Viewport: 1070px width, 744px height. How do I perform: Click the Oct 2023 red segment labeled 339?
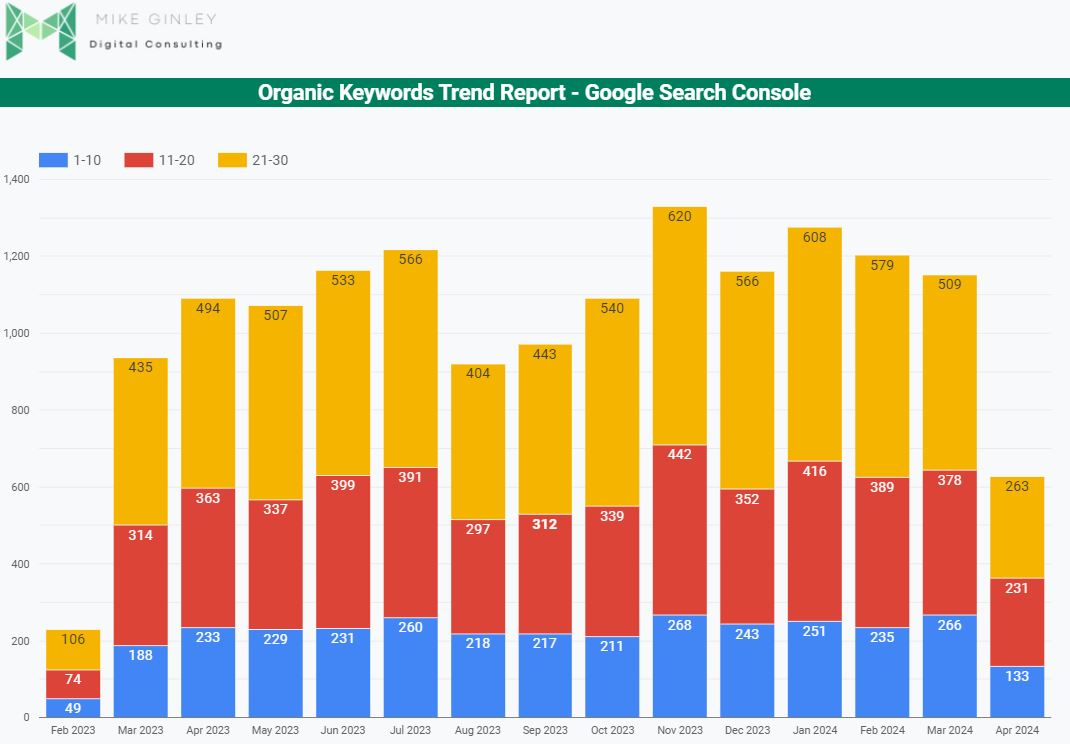(613, 571)
